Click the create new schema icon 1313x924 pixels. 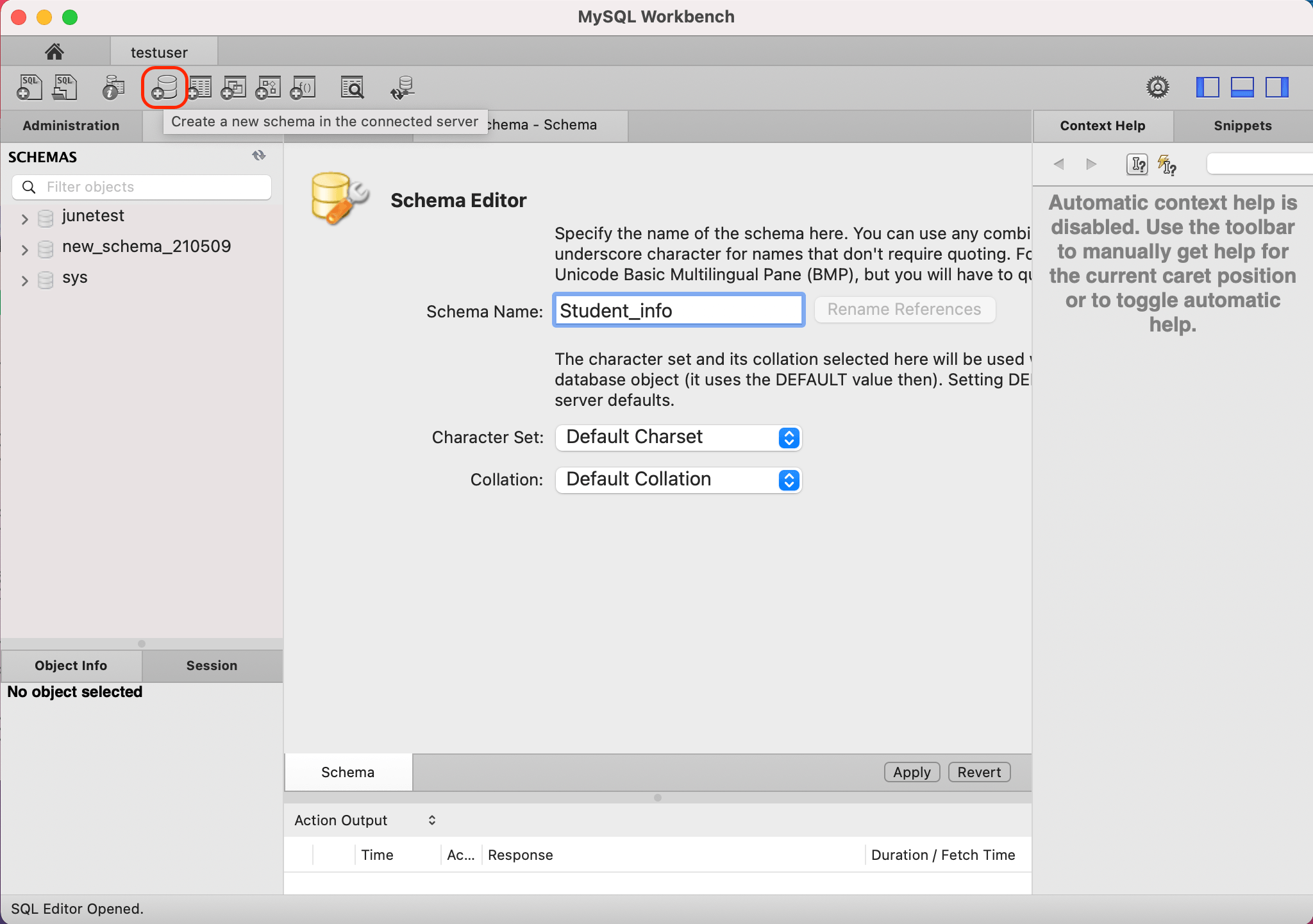click(165, 88)
